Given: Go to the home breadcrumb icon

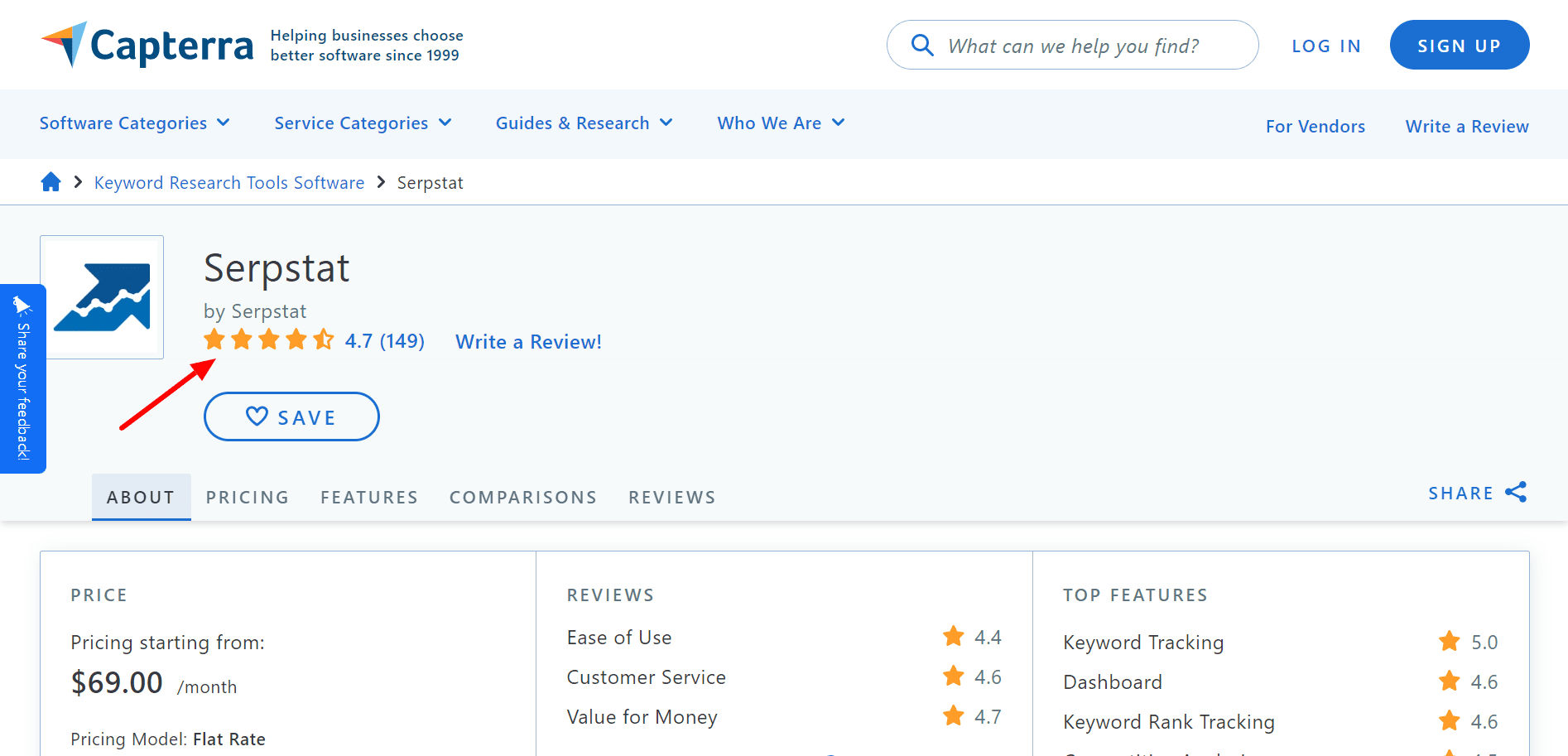Looking at the screenshot, I should pyautogui.click(x=51, y=182).
